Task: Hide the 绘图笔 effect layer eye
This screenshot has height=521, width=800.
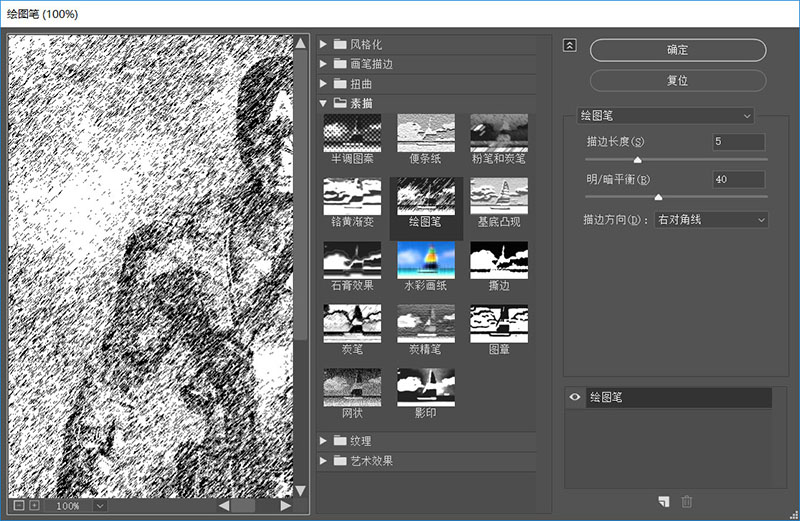Action: click(x=574, y=397)
